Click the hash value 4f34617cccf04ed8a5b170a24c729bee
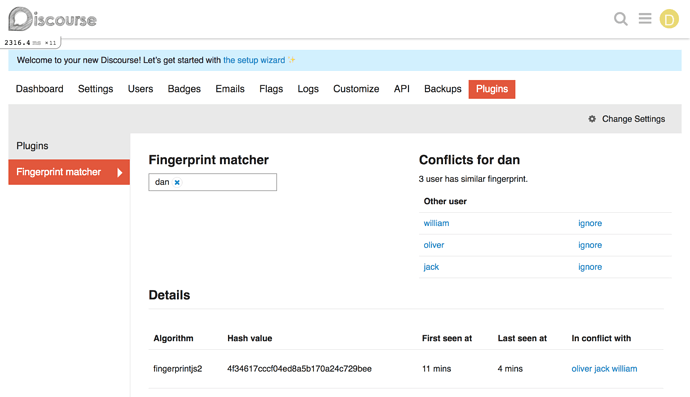Image resolution: width=690 pixels, height=397 pixels. (x=299, y=369)
